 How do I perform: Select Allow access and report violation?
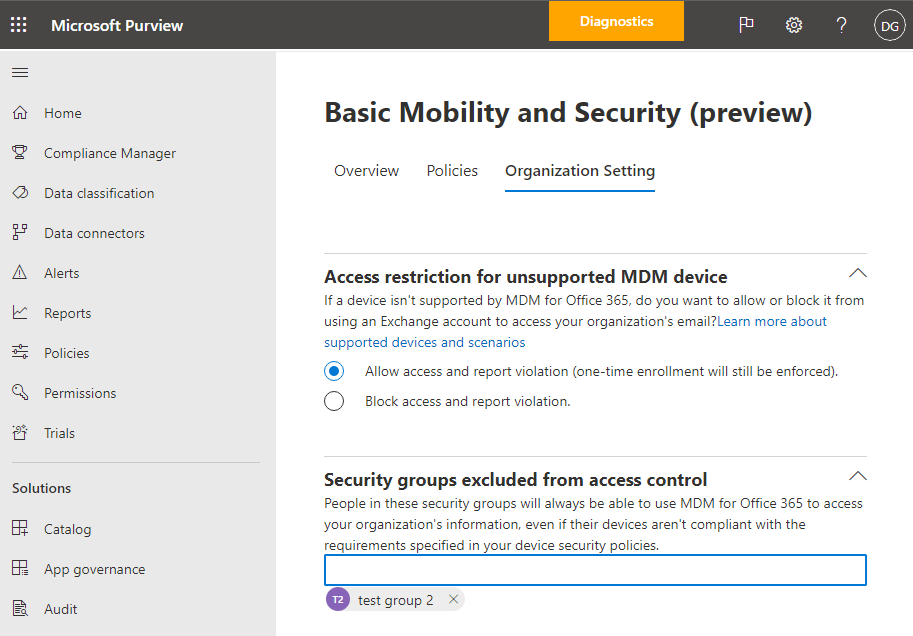334,371
